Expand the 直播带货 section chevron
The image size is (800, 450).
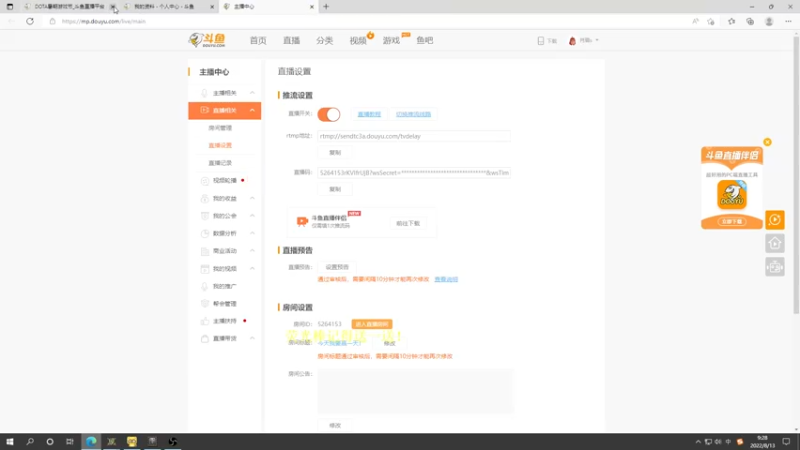pyautogui.click(x=252, y=339)
